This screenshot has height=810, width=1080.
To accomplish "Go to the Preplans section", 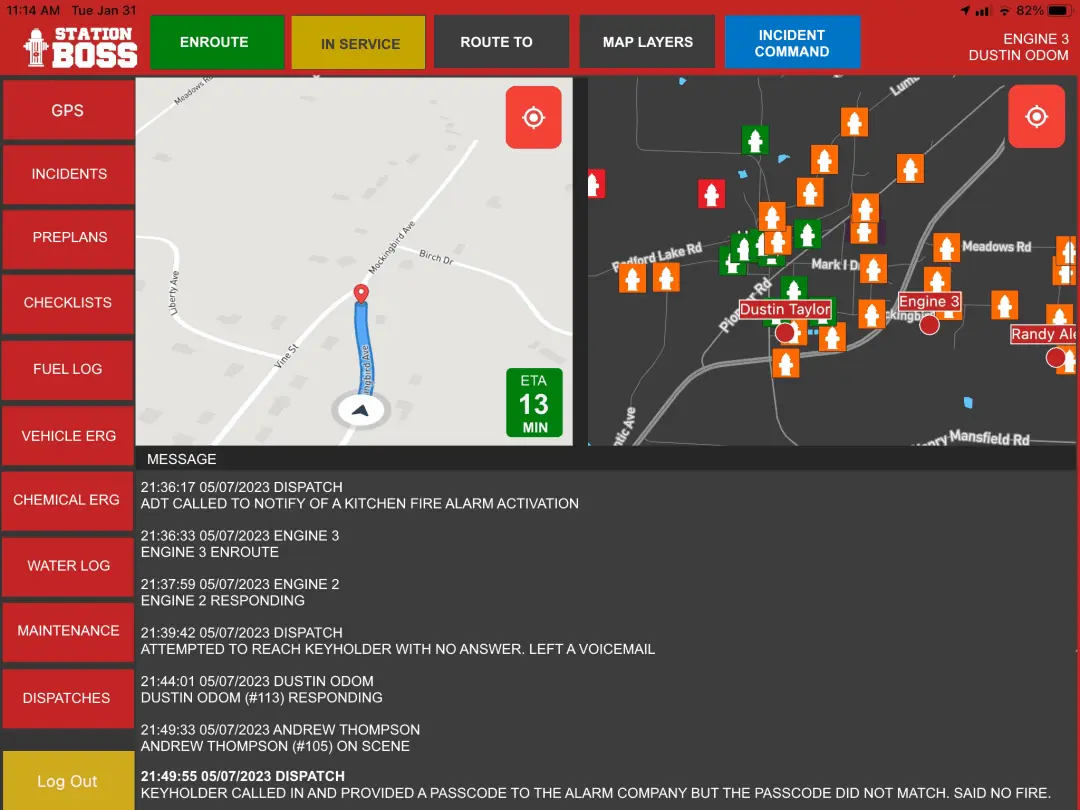I will (69, 238).
